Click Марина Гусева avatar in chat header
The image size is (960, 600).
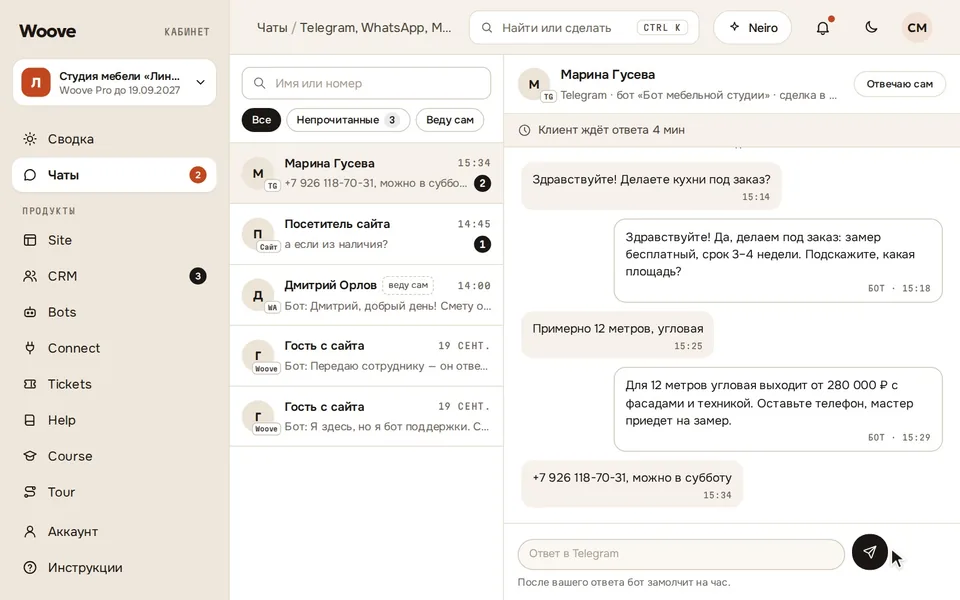(x=534, y=84)
